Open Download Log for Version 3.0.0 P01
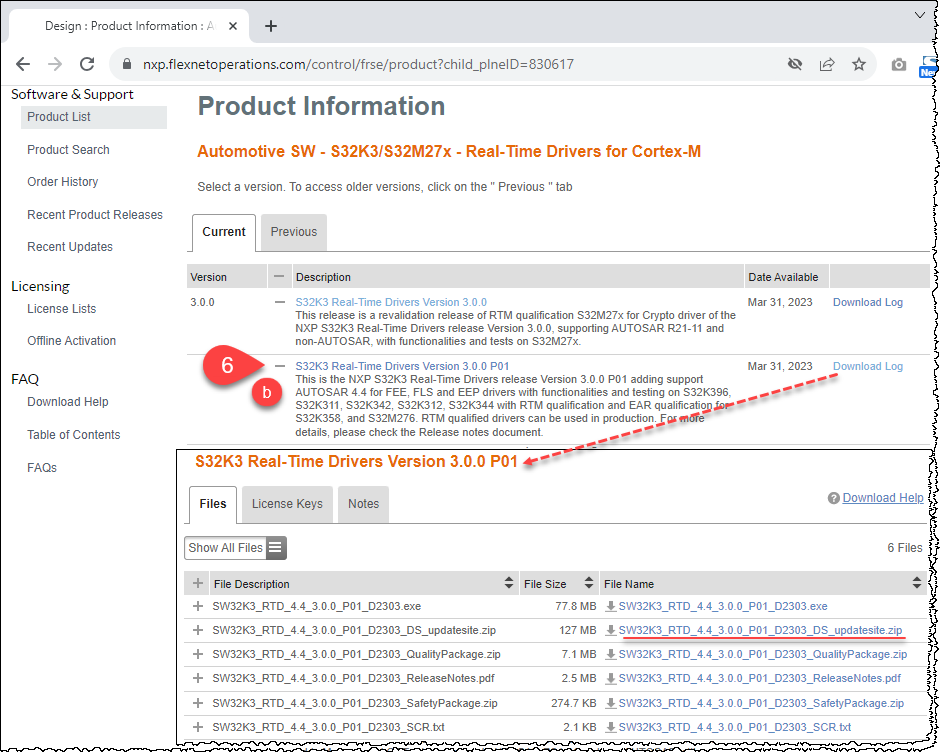 pyautogui.click(x=867, y=366)
